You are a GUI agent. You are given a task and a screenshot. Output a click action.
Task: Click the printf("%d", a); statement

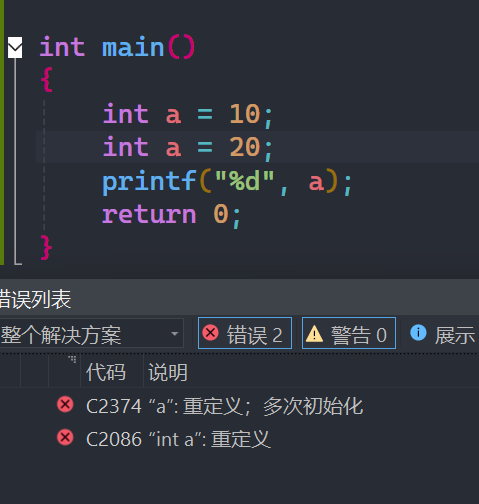[x=227, y=182]
